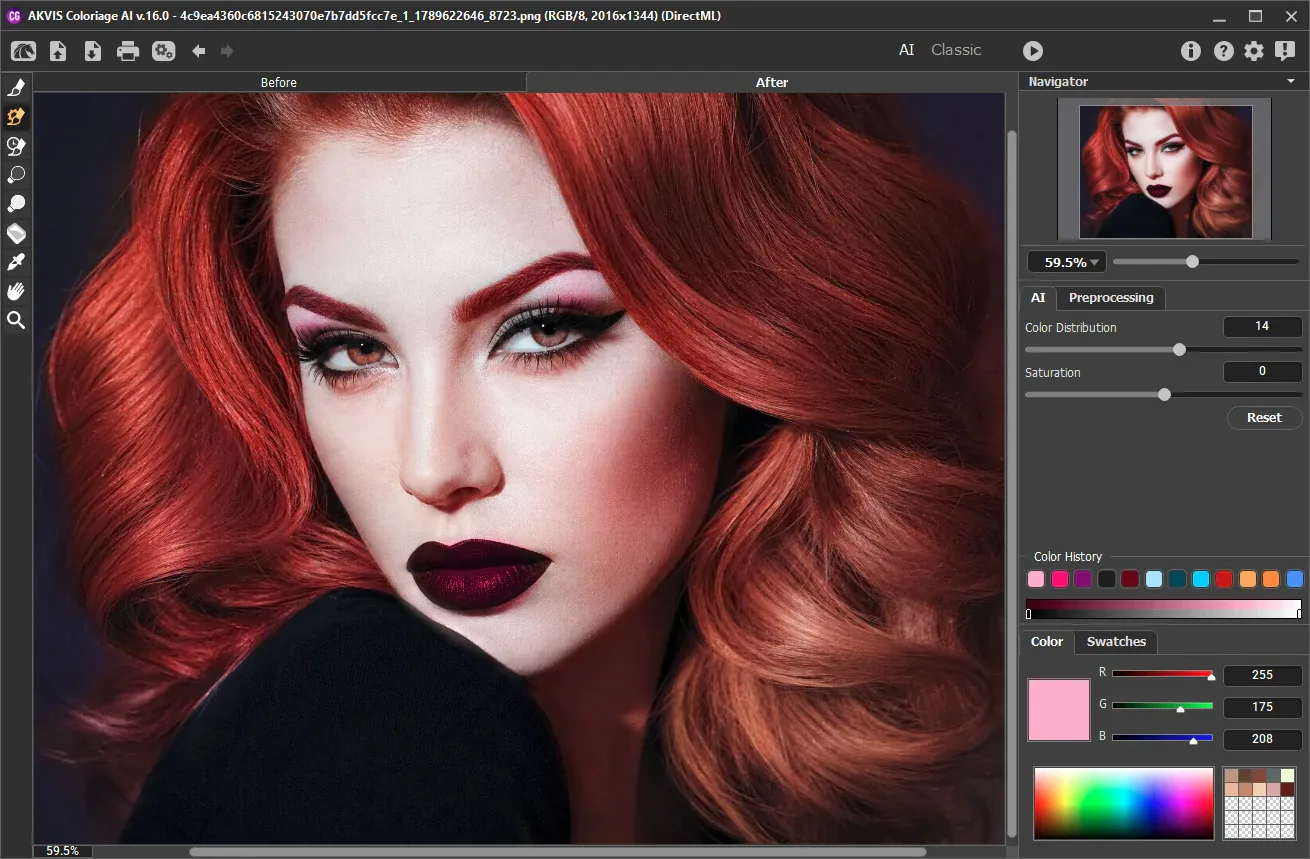Open the preferences gear icon
This screenshot has width=1310, height=859.
coord(1254,51)
